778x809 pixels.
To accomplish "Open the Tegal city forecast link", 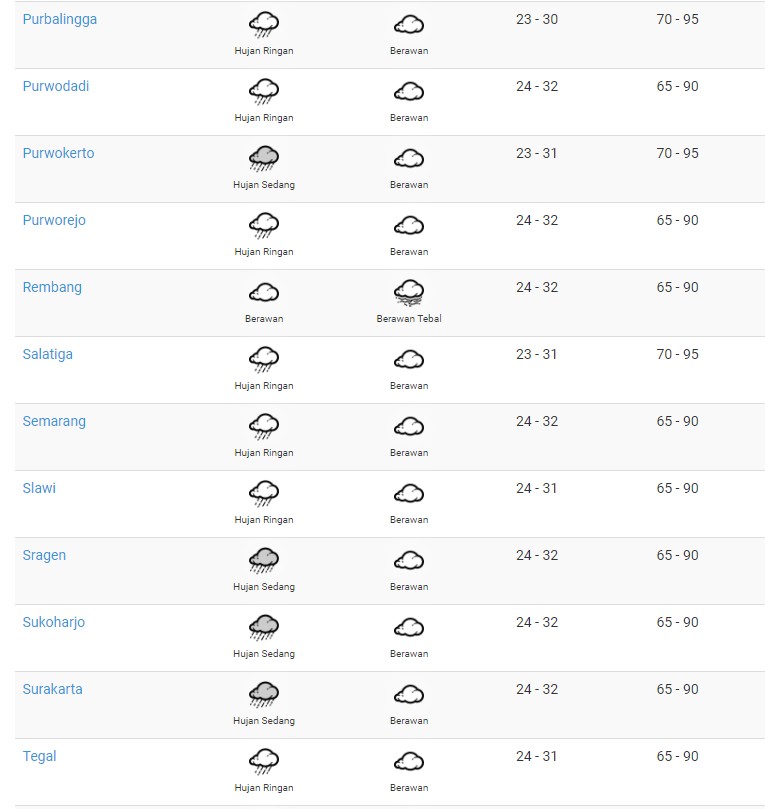I will click(39, 757).
